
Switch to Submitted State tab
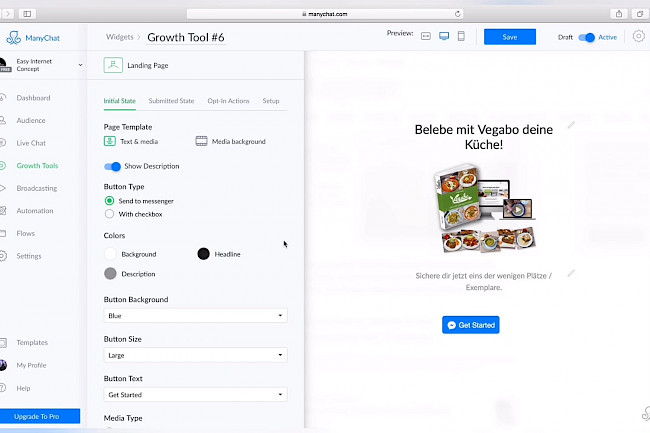(x=171, y=101)
